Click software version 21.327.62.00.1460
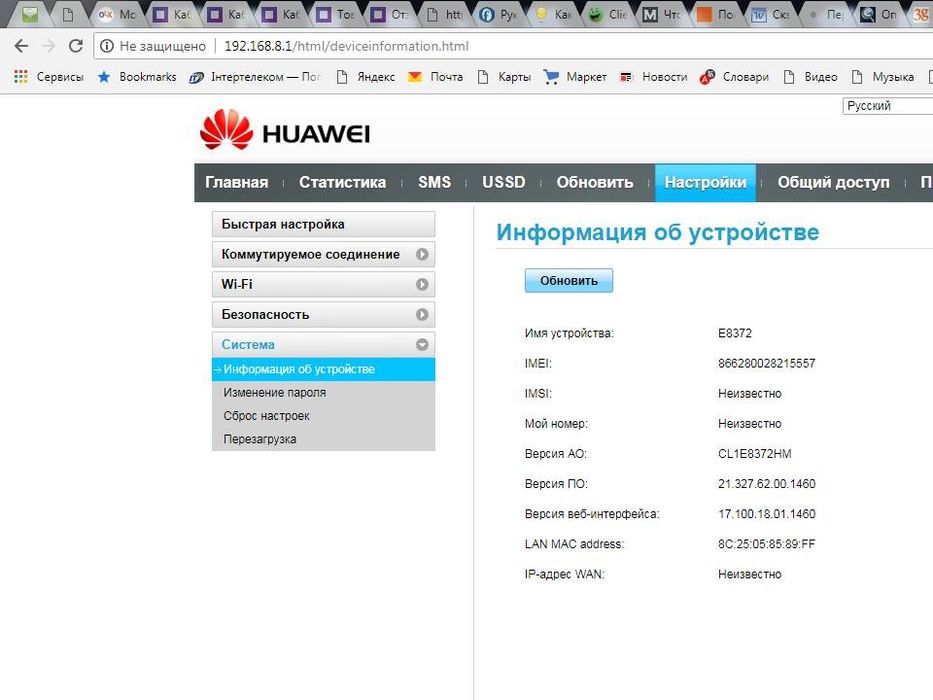The height and width of the screenshot is (700, 933). pos(766,484)
